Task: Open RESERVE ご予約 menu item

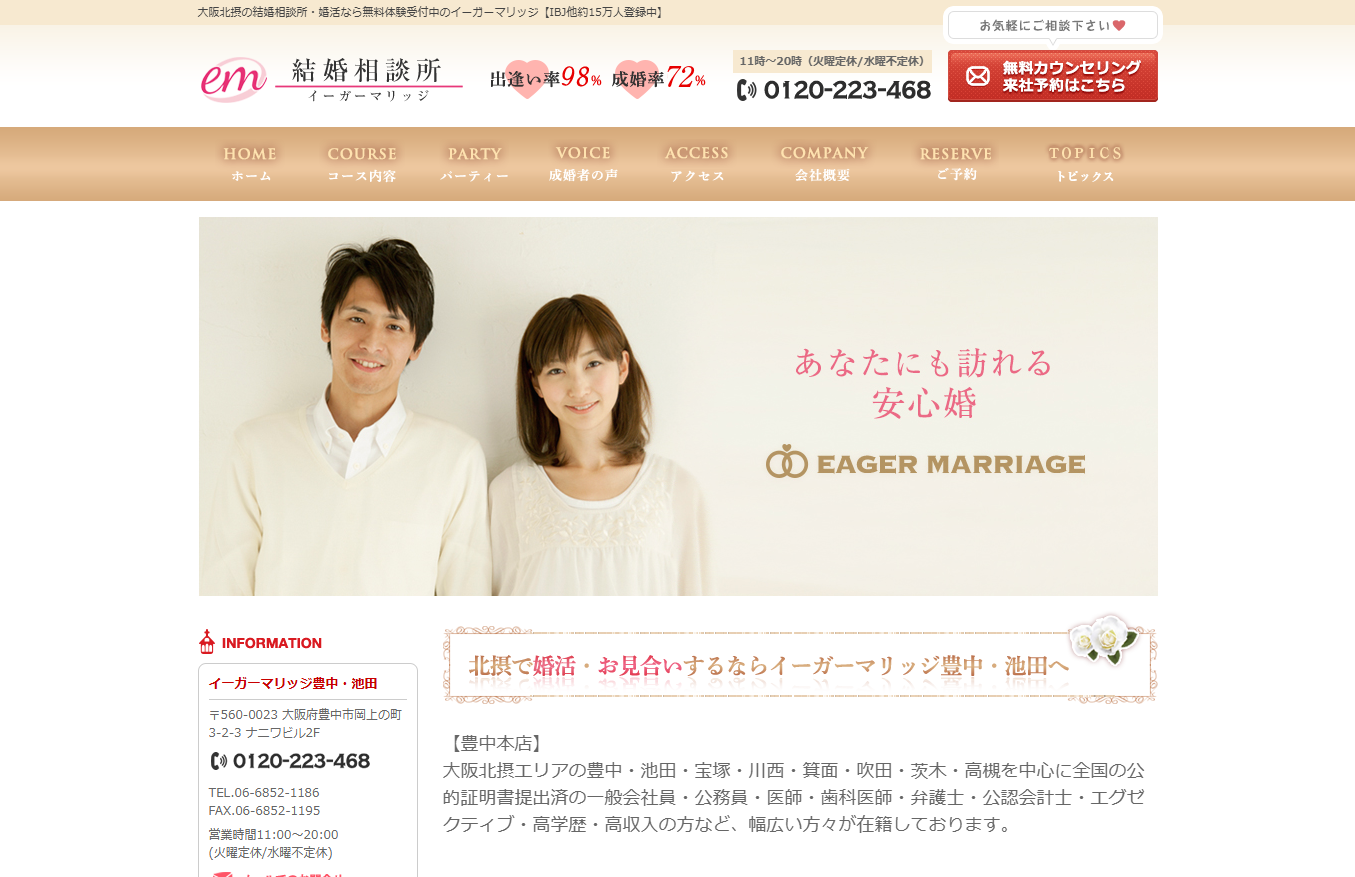Action: click(x=956, y=164)
